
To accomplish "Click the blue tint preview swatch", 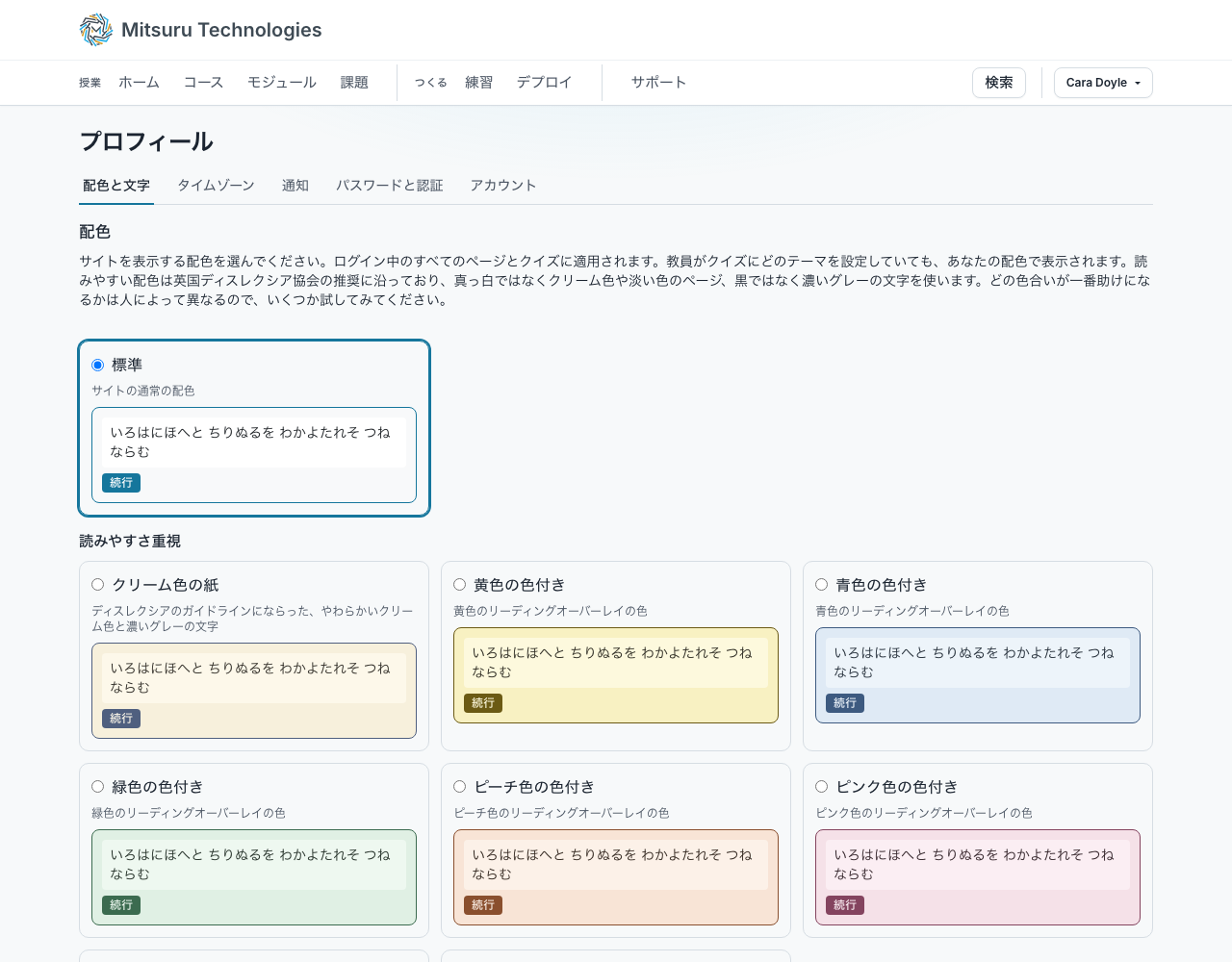I will 978,675.
